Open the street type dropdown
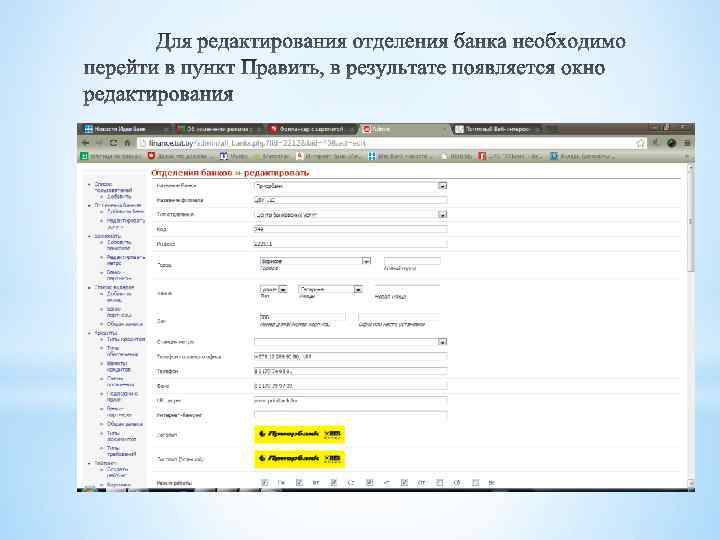 (x=274, y=289)
